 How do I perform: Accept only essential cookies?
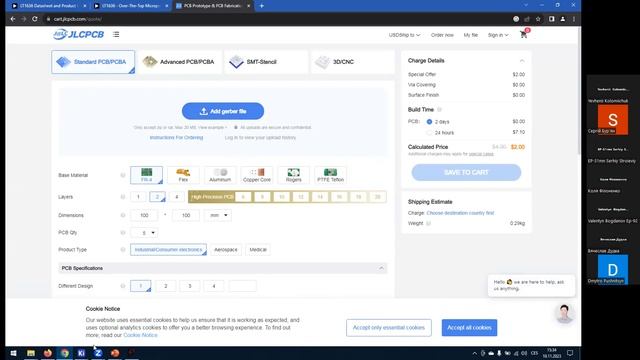pyautogui.click(x=389, y=328)
